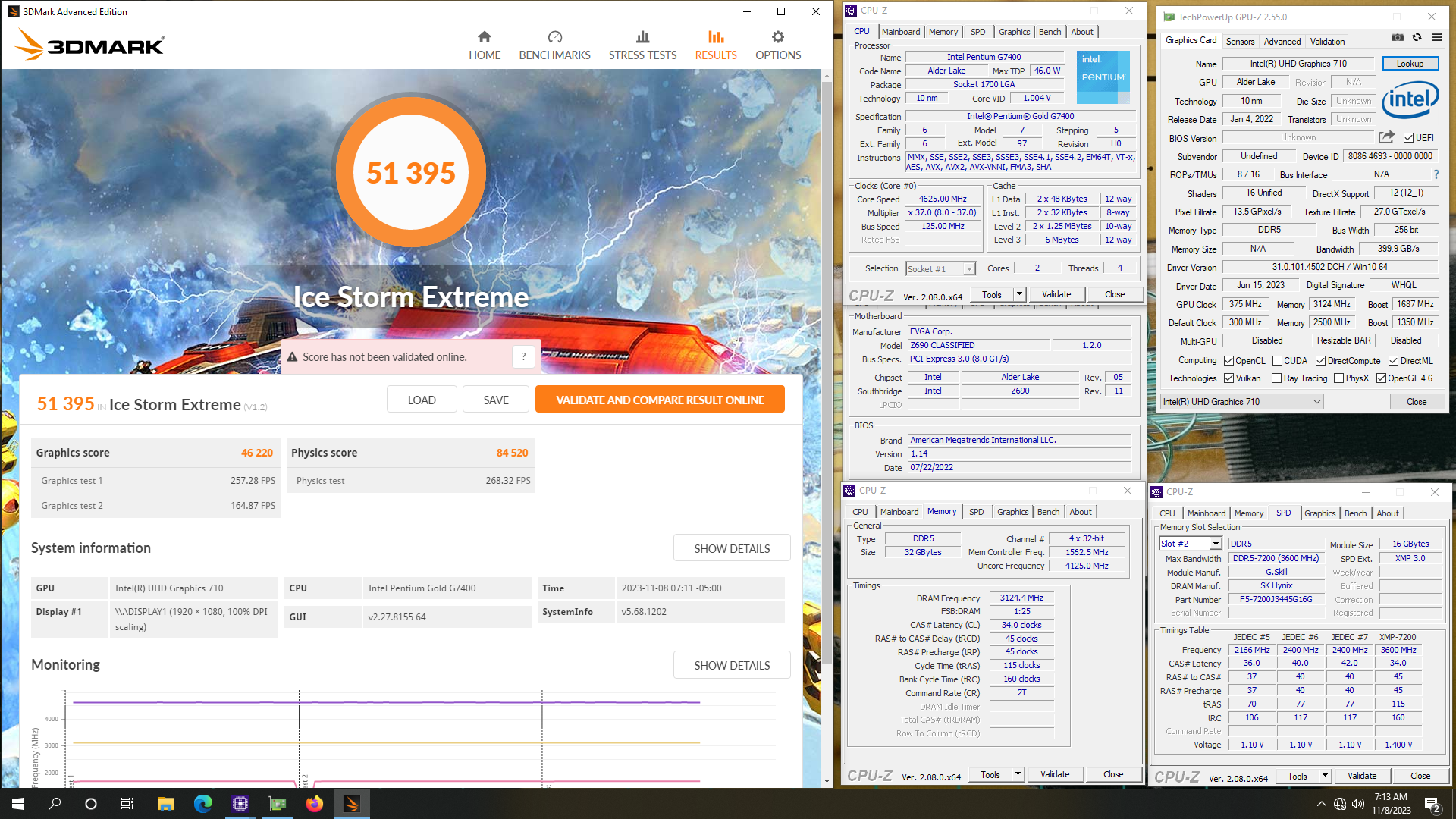The image size is (1456, 819).
Task: Toggle the DirectCompute checkbox
Action: click(1320, 361)
